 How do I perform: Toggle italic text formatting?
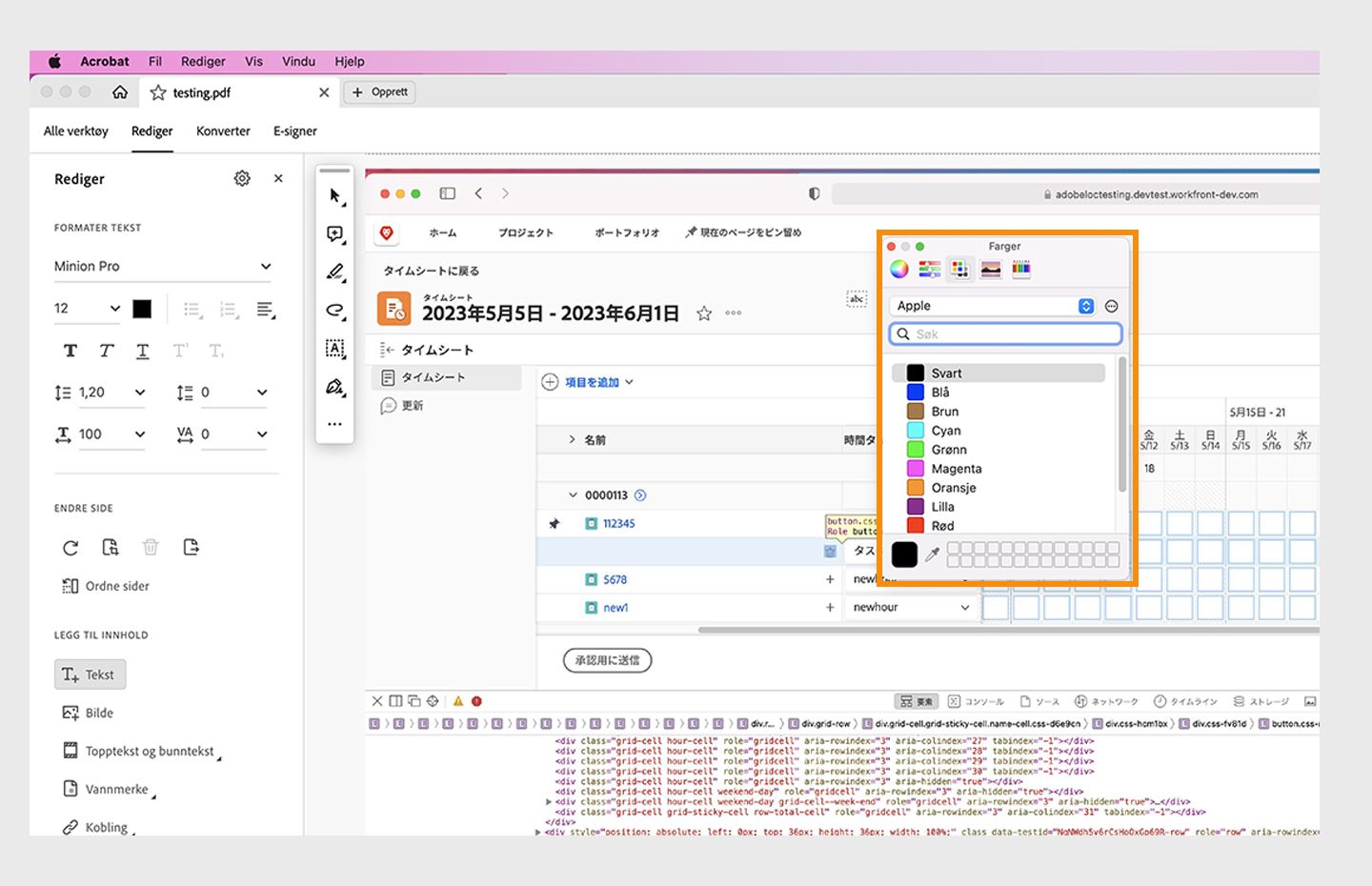(x=106, y=350)
